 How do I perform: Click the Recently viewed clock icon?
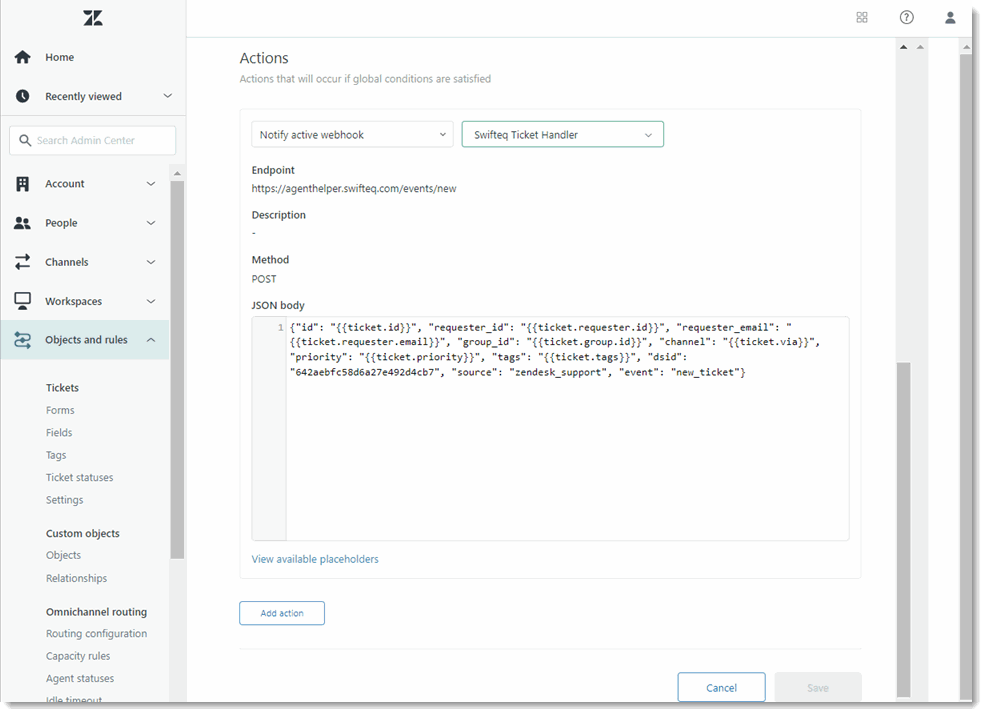[23, 96]
